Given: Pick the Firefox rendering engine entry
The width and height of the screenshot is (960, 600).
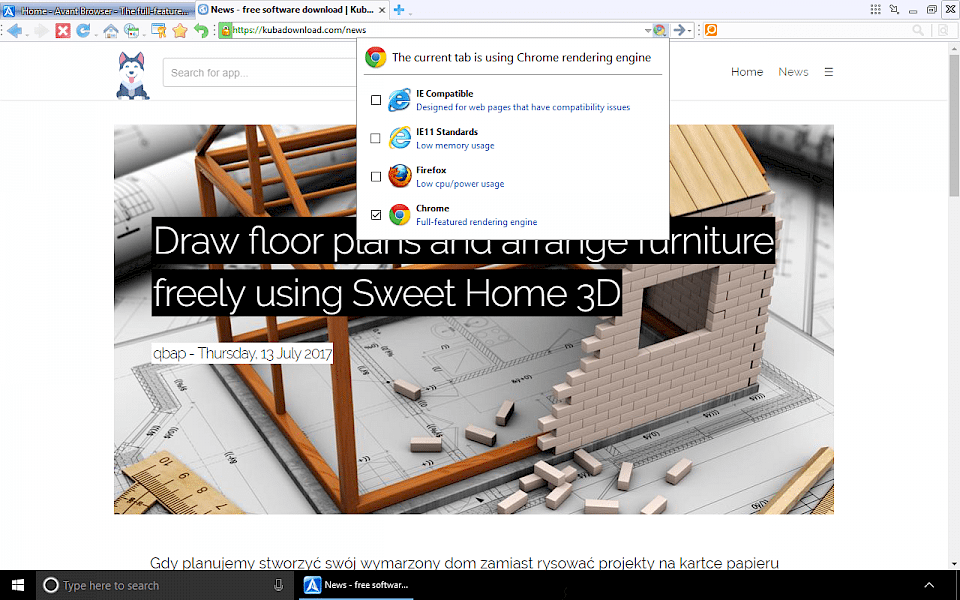Looking at the screenshot, I should click(513, 176).
